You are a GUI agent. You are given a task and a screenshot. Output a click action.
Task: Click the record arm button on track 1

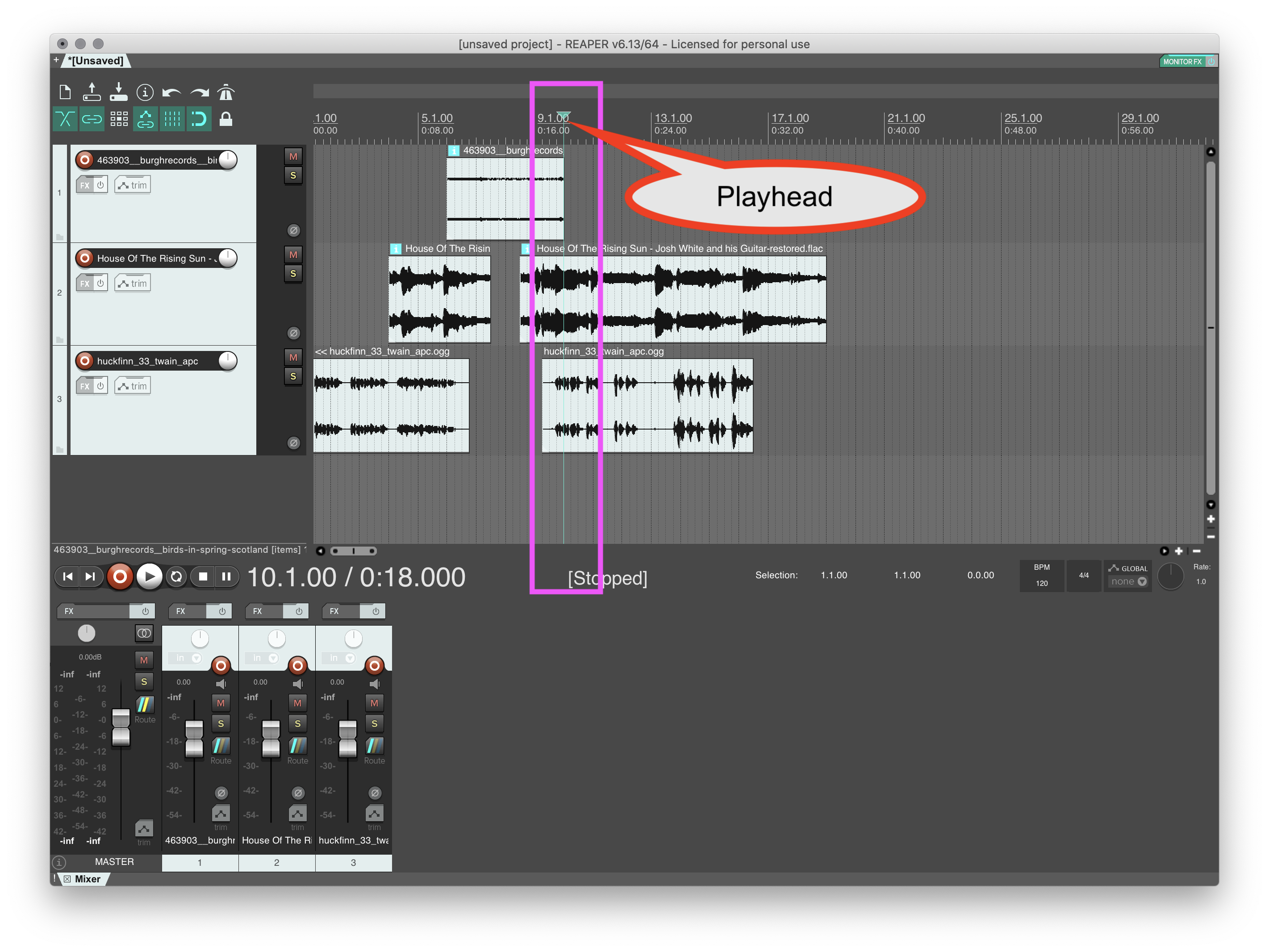pyautogui.click(x=82, y=159)
